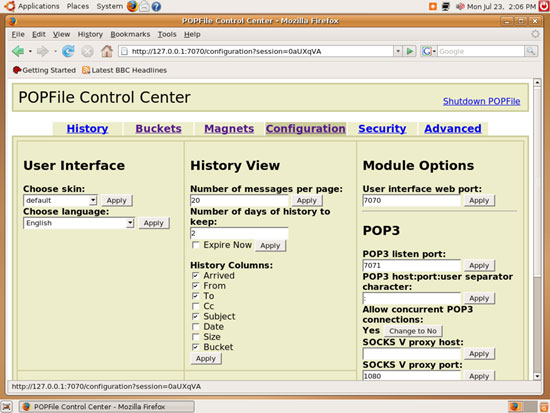The width and height of the screenshot is (550, 413).
Task: Click the show desktop icon in the bottom panel
Action: point(7,407)
